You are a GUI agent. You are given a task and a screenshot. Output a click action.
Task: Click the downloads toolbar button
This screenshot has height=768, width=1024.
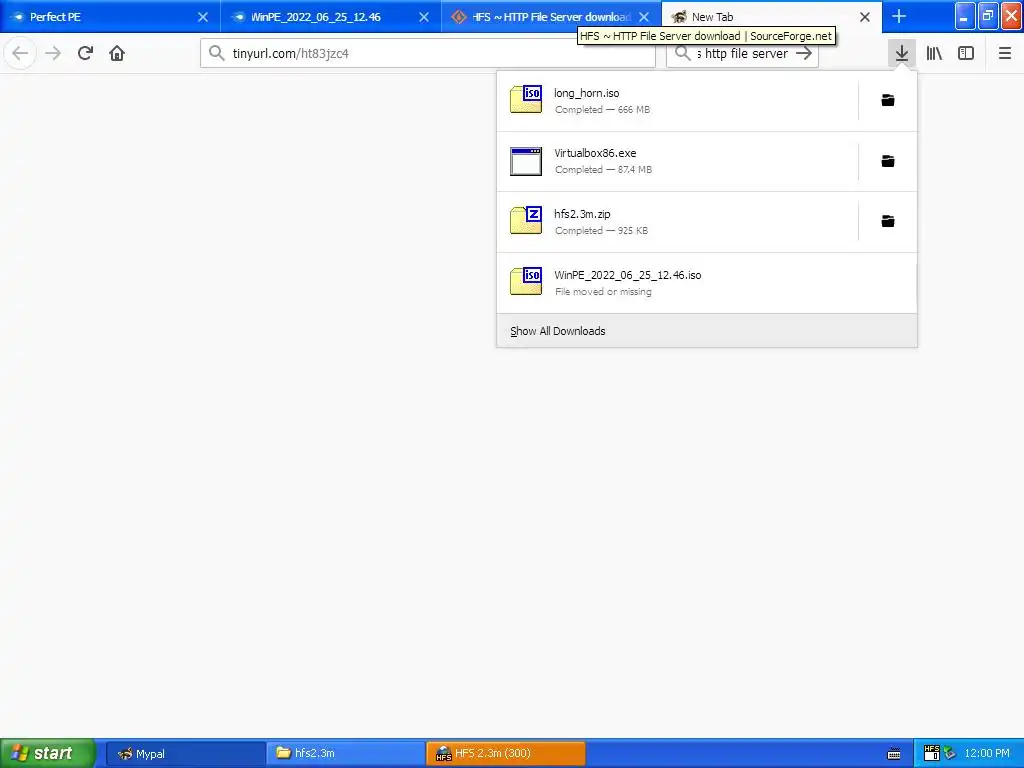[x=901, y=54]
